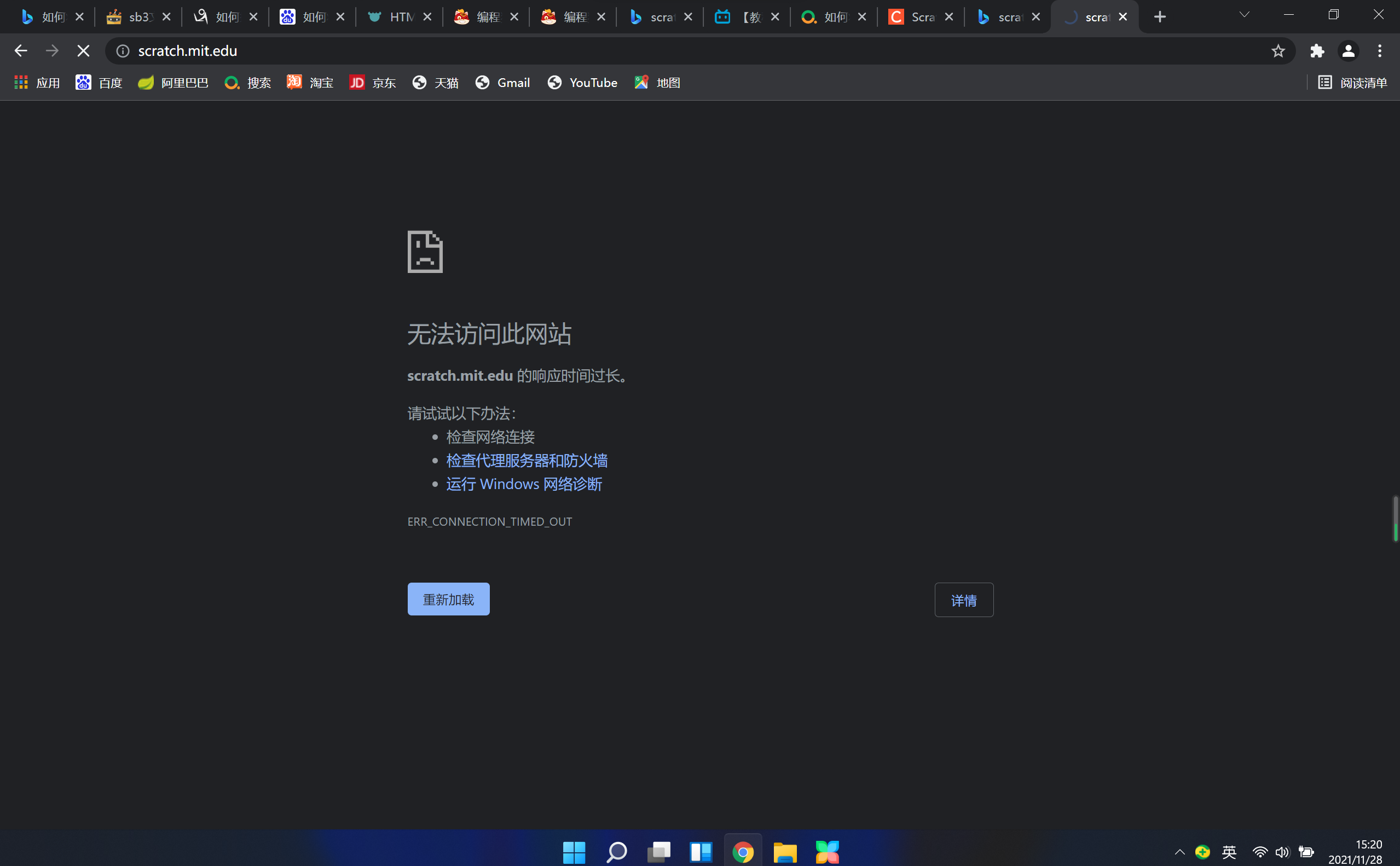
Task: Bookmark this page with the star icon
Action: click(x=1278, y=51)
